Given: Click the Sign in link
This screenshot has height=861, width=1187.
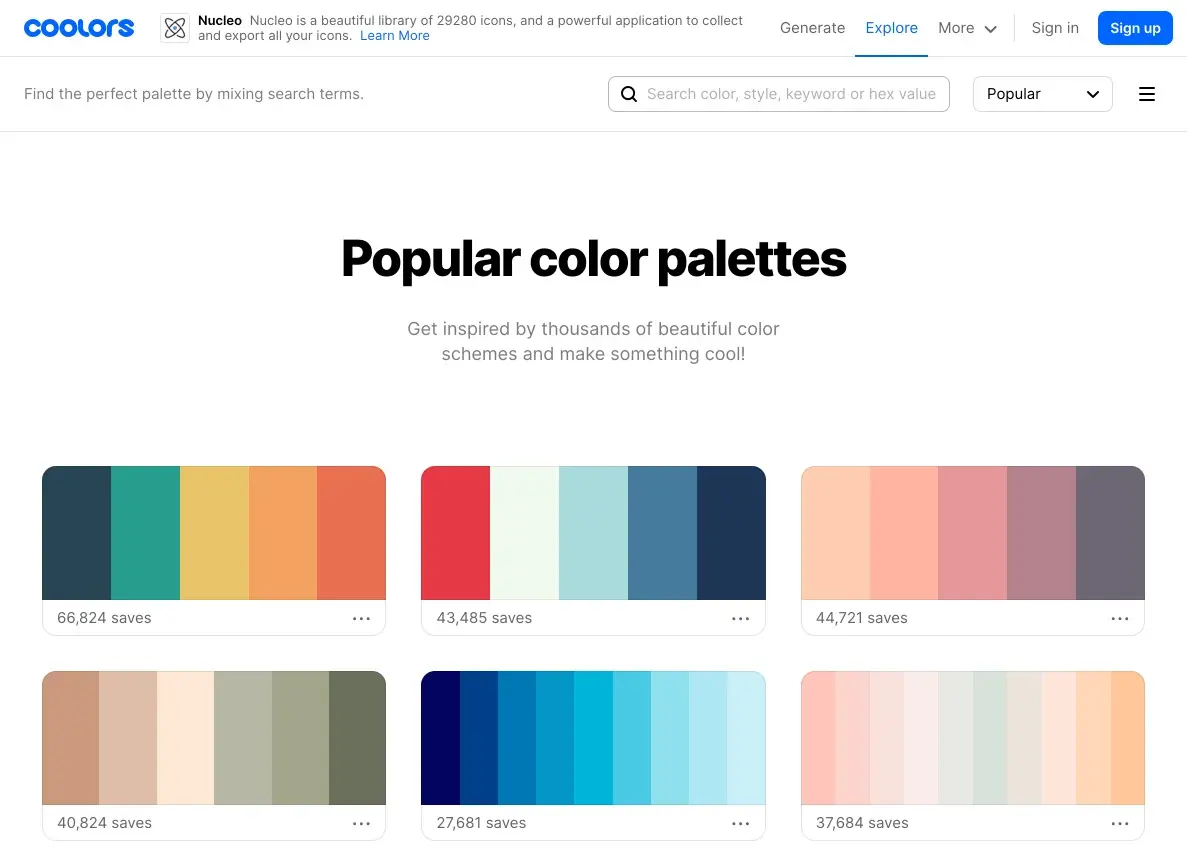Looking at the screenshot, I should click(1055, 28).
